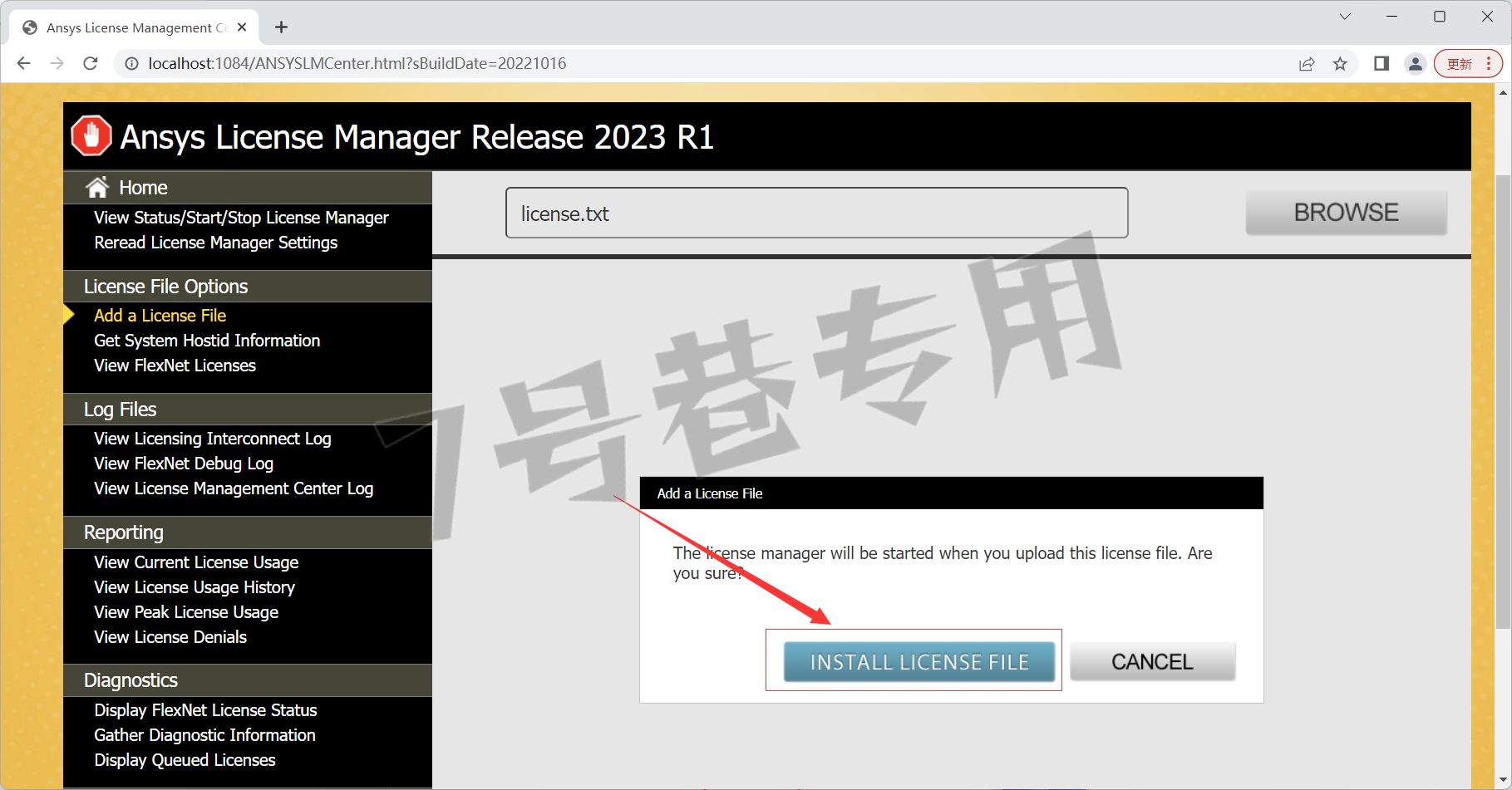
Task: Open Home in sidebar
Action: (x=143, y=188)
